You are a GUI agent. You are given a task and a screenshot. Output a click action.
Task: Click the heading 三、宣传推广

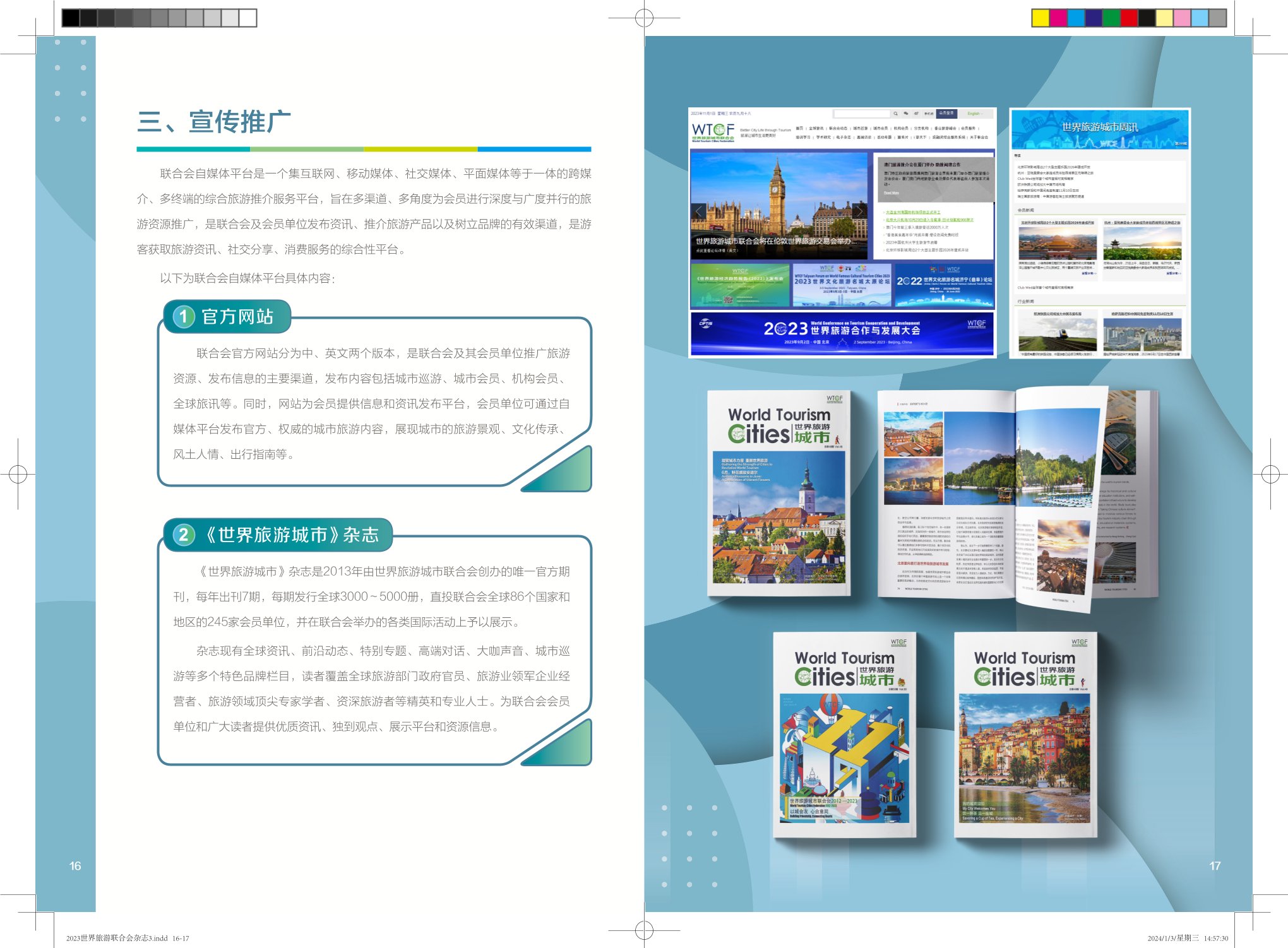[214, 121]
